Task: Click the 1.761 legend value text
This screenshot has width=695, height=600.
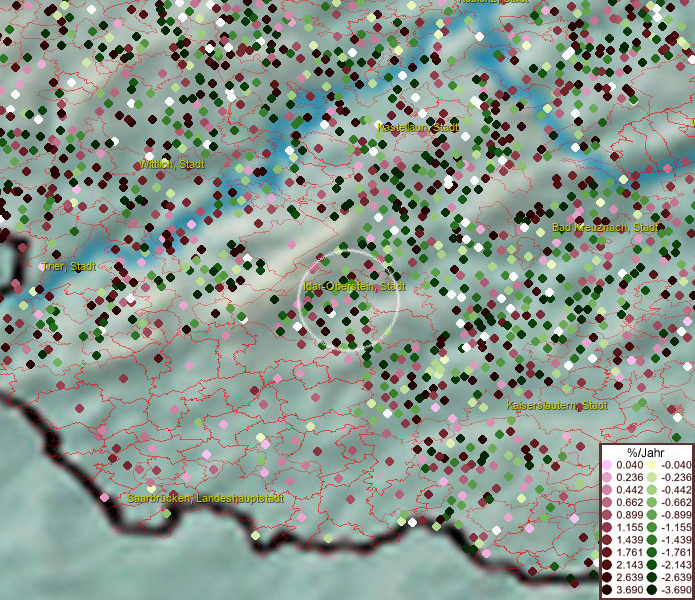Action: [x=629, y=553]
